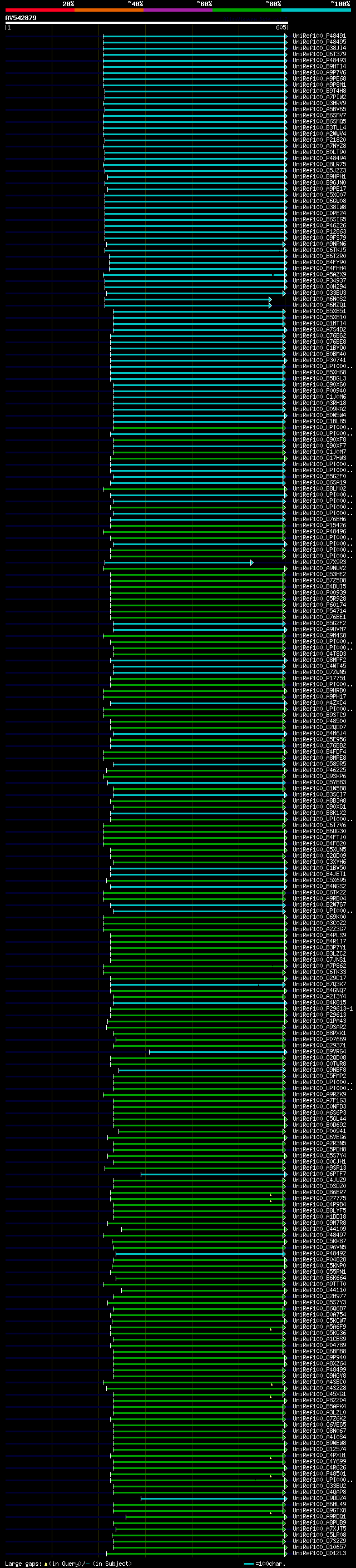This screenshot has height=1568, width=356.
Task: Click the yellow large-gap triangle in the legend
Action: coord(46,1563)
